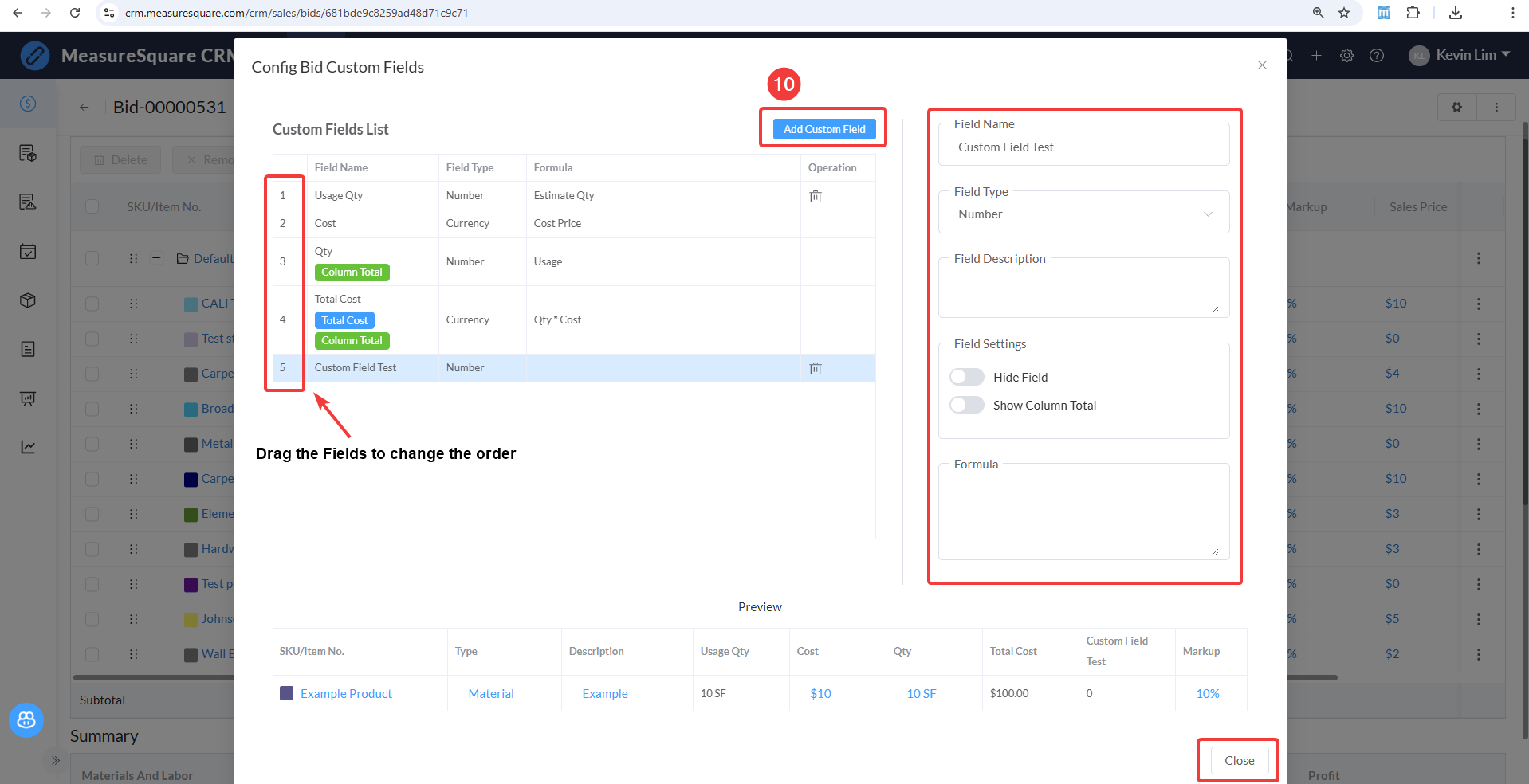This screenshot has width=1529, height=784.
Task: Open the calendar check sidebar icon
Action: [28, 252]
